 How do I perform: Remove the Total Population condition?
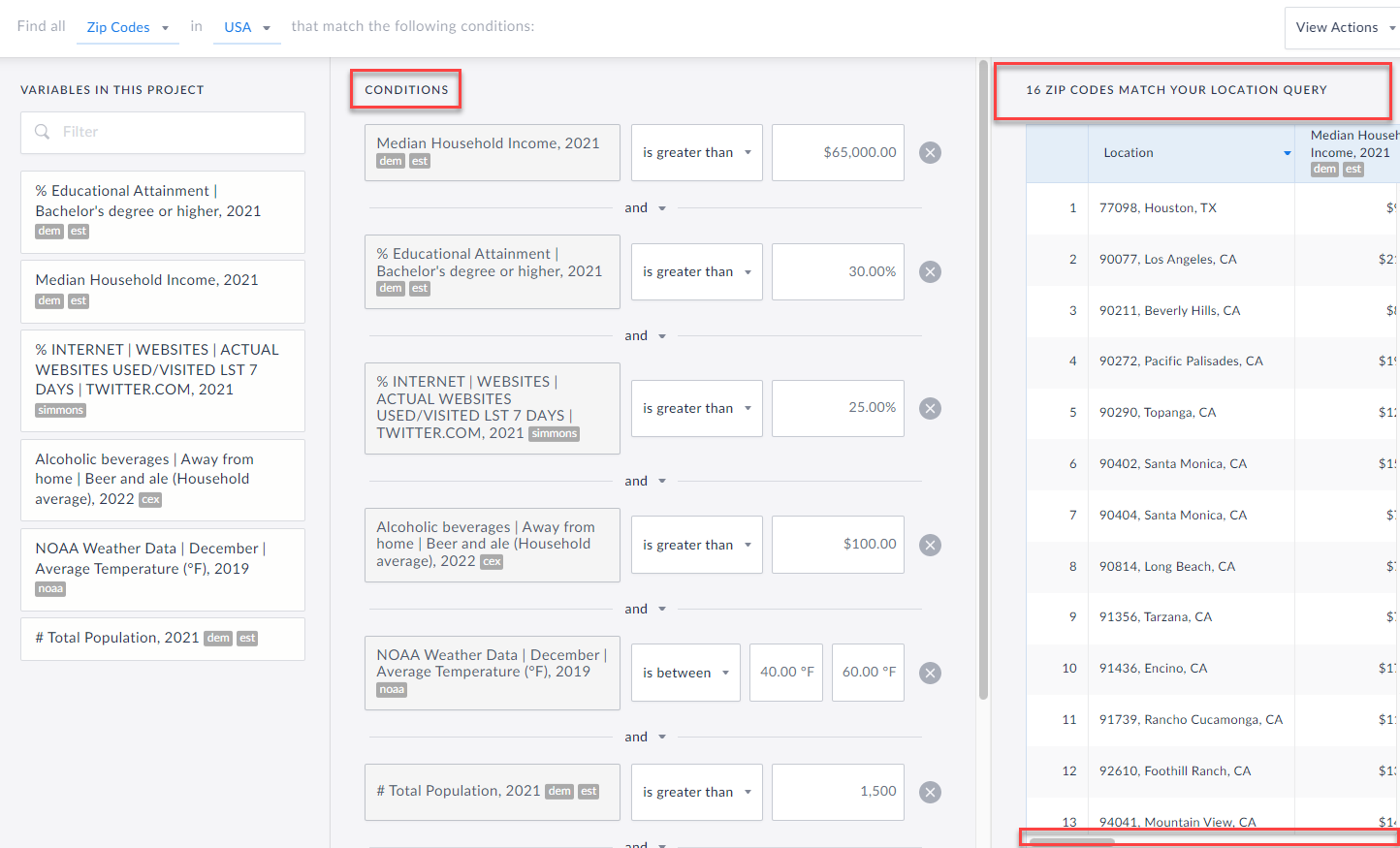click(930, 793)
